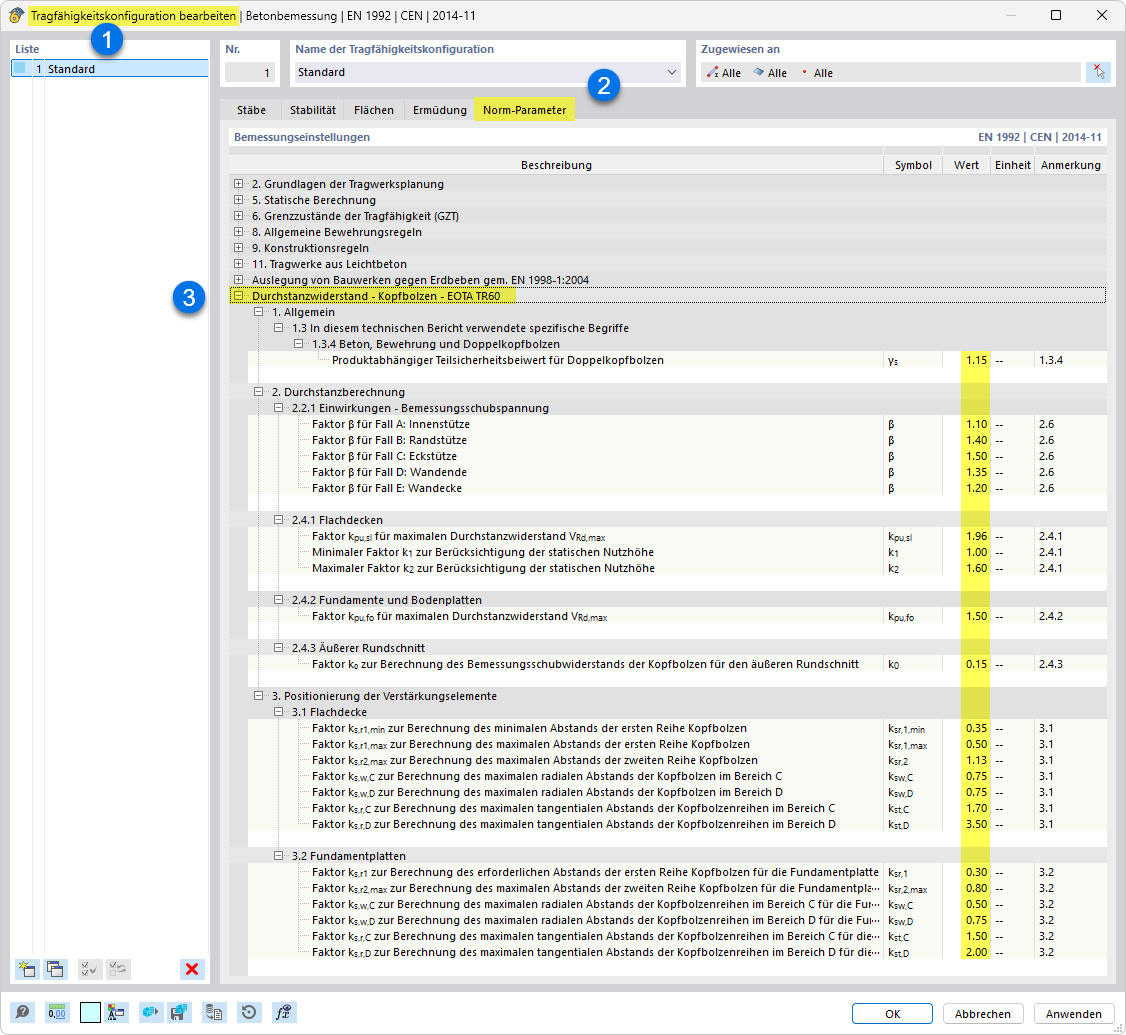Click the Zugewiesen an field with Alle
This screenshot has width=1126, height=1035.
click(890, 73)
